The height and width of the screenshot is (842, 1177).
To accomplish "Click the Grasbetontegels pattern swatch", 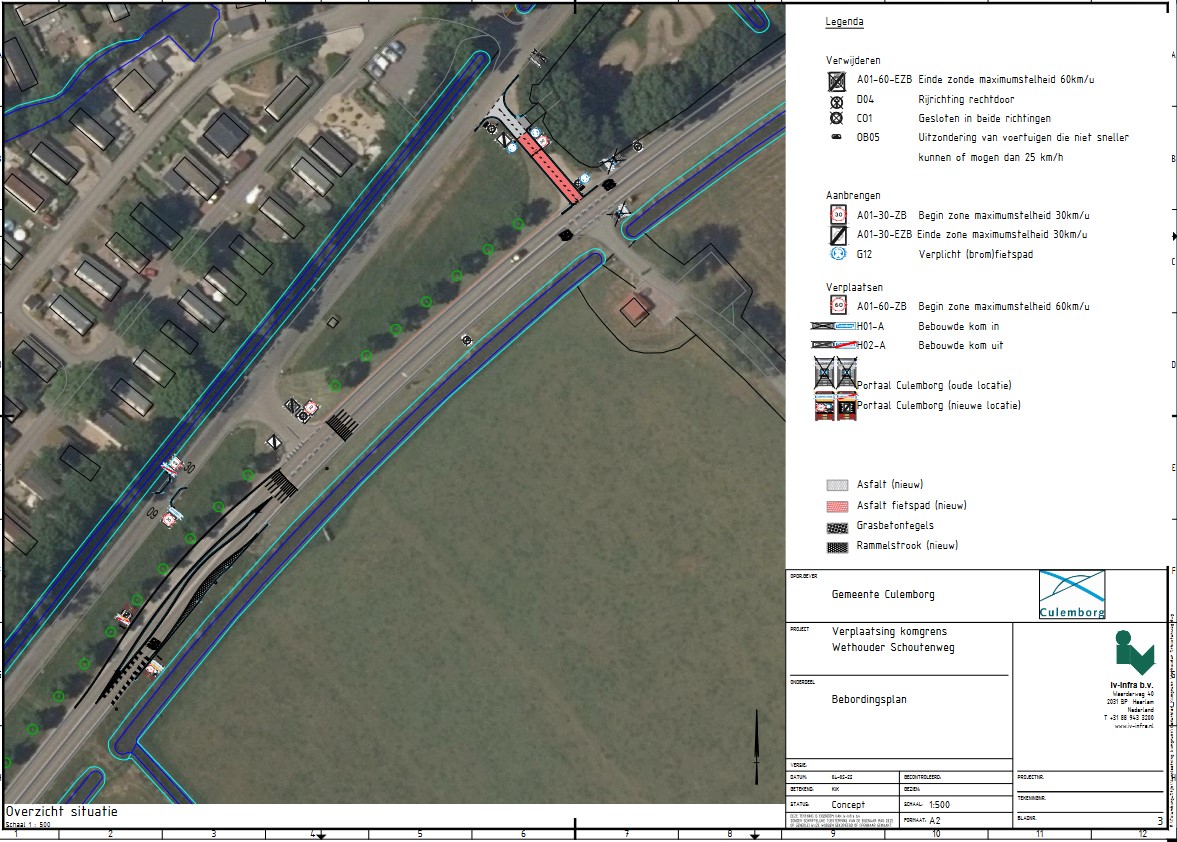I will (837, 526).
